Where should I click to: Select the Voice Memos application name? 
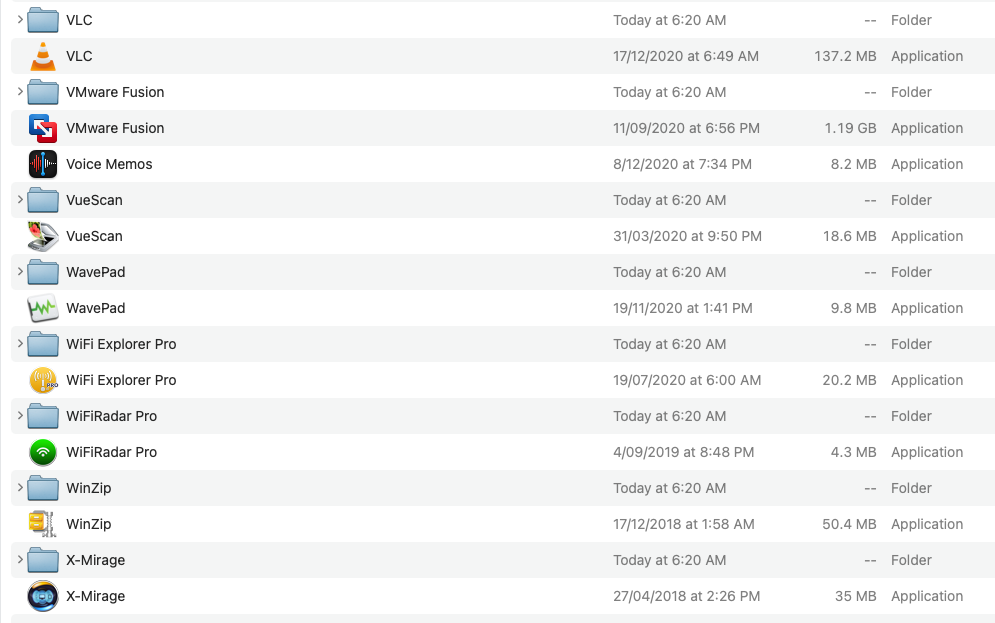[x=109, y=164]
